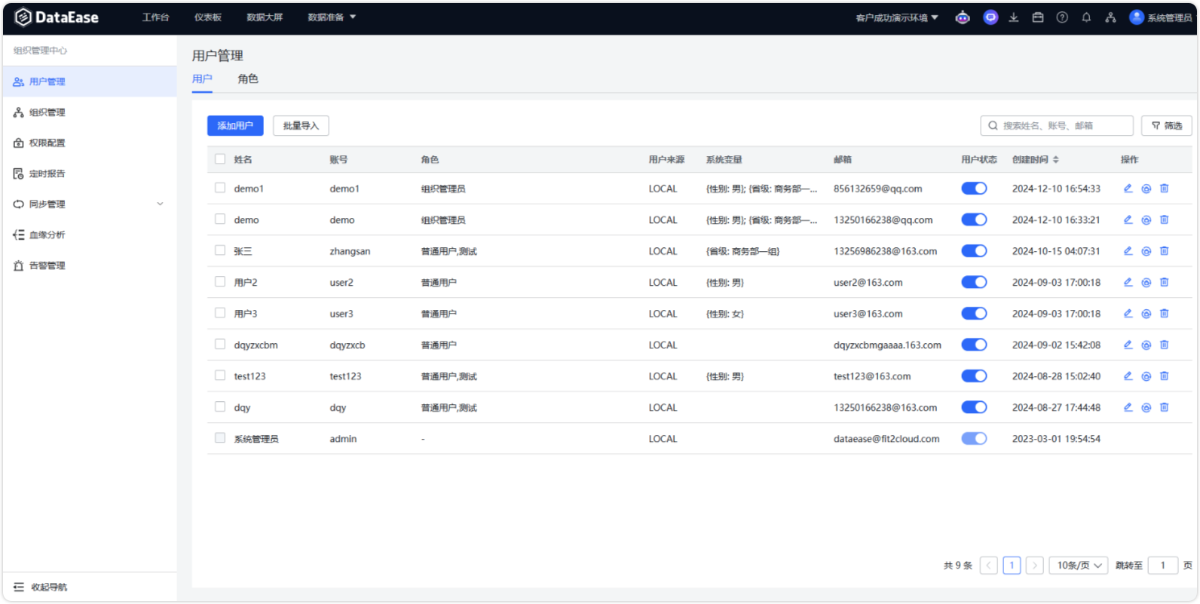Open 用户管理 in sidebar
The width and height of the screenshot is (1200, 604).
click(88, 82)
